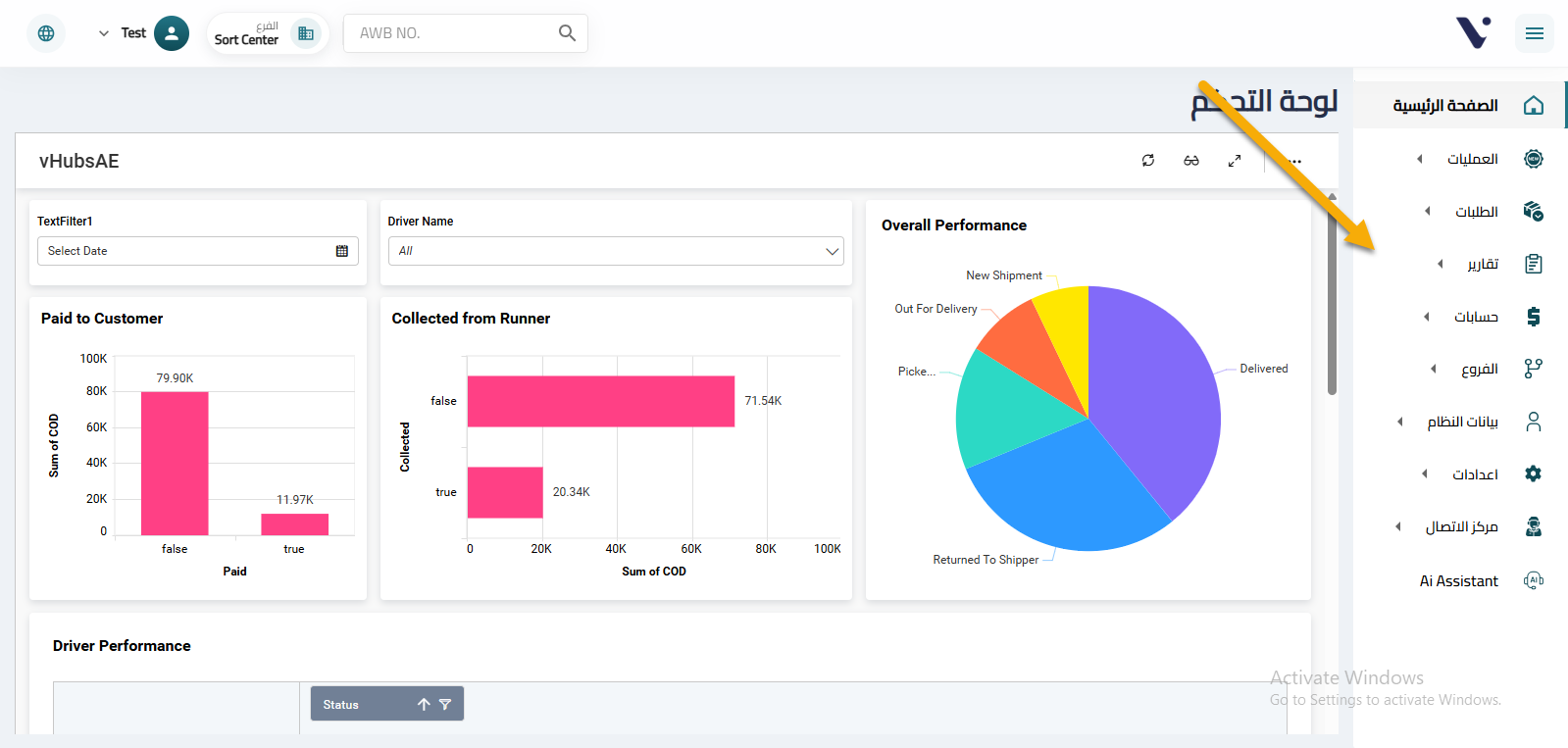
Task: Expand the dashboard to fullscreen
Action: click(x=1235, y=161)
